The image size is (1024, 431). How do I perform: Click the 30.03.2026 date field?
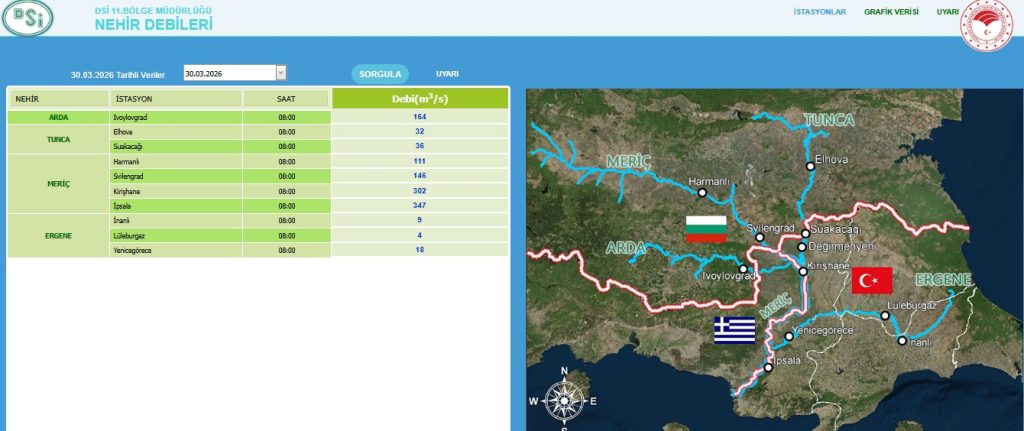pyautogui.click(x=228, y=72)
